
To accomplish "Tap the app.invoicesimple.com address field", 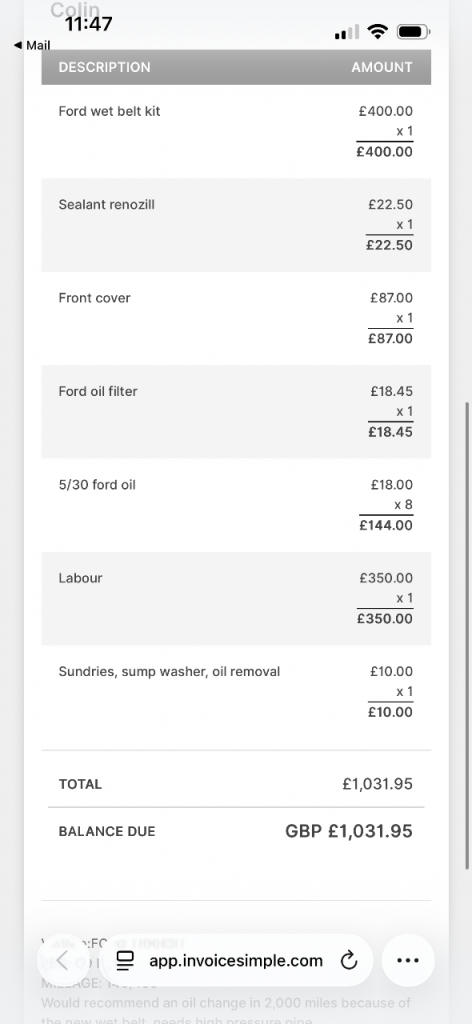I will (236, 960).
